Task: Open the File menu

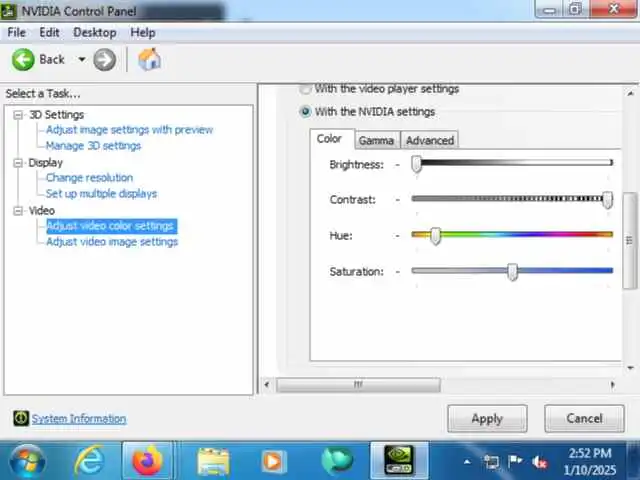Action: [17, 32]
